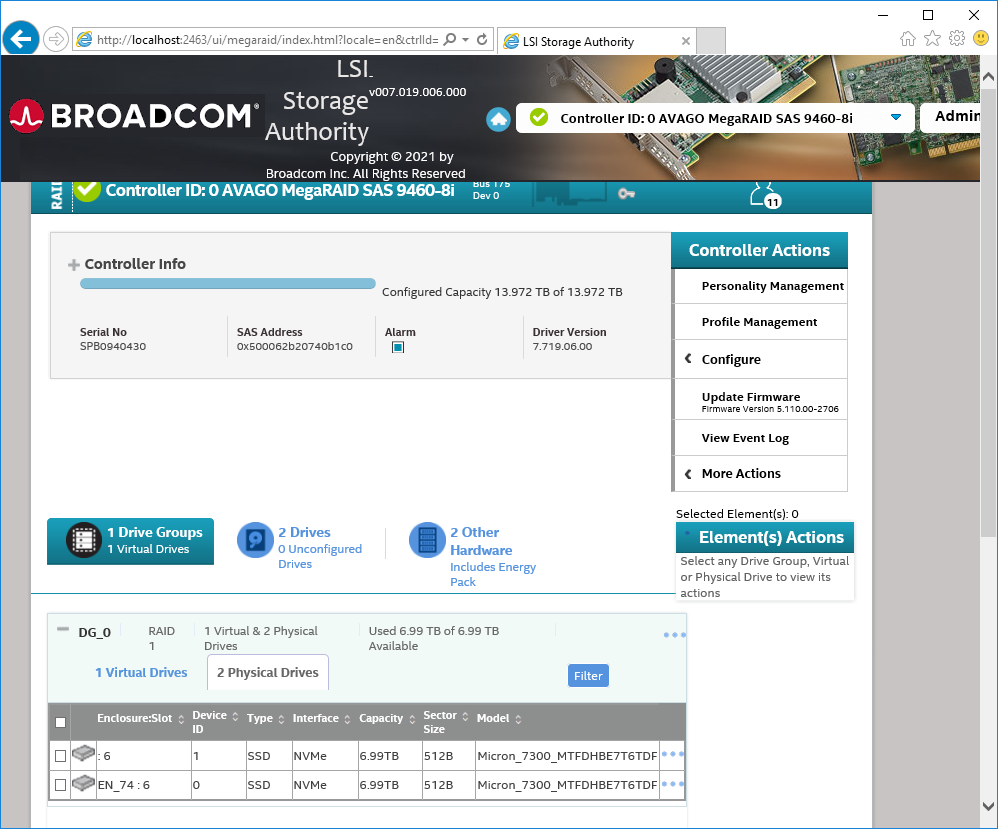Screen dimensions: 998x829
Task: Collapse the DG_0 drive group
Action: [x=62, y=629]
